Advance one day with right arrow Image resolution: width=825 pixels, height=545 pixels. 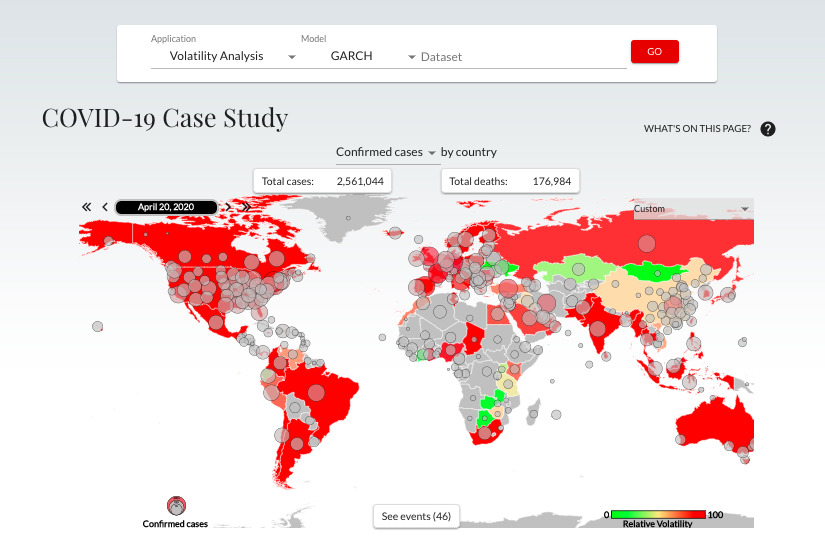tap(228, 207)
